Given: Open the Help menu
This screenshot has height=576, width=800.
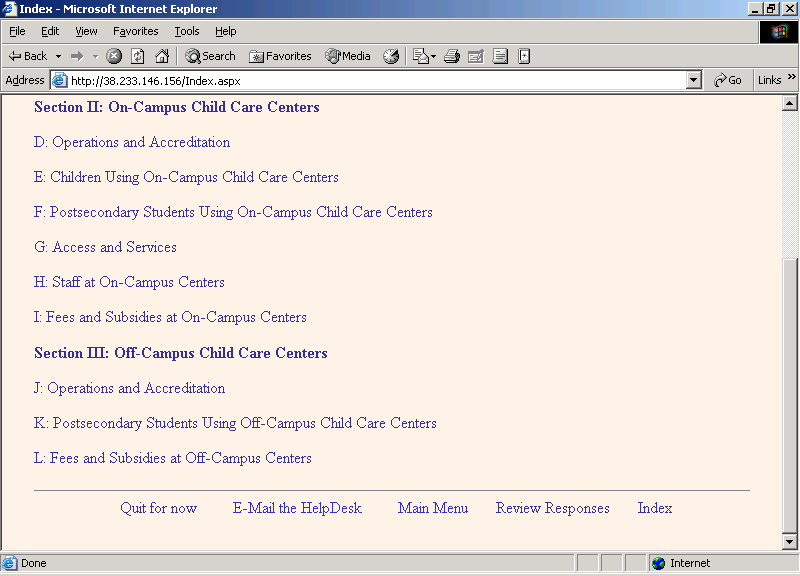Looking at the screenshot, I should (x=226, y=32).
